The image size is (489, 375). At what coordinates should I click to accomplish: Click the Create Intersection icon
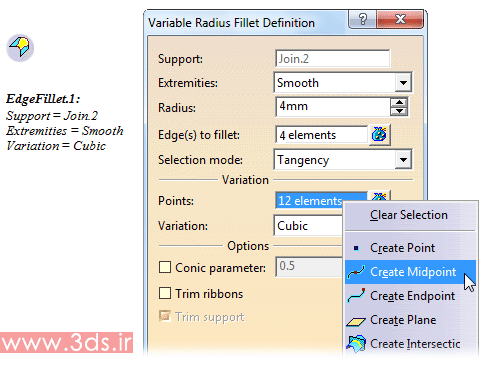click(x=356, y=343)
